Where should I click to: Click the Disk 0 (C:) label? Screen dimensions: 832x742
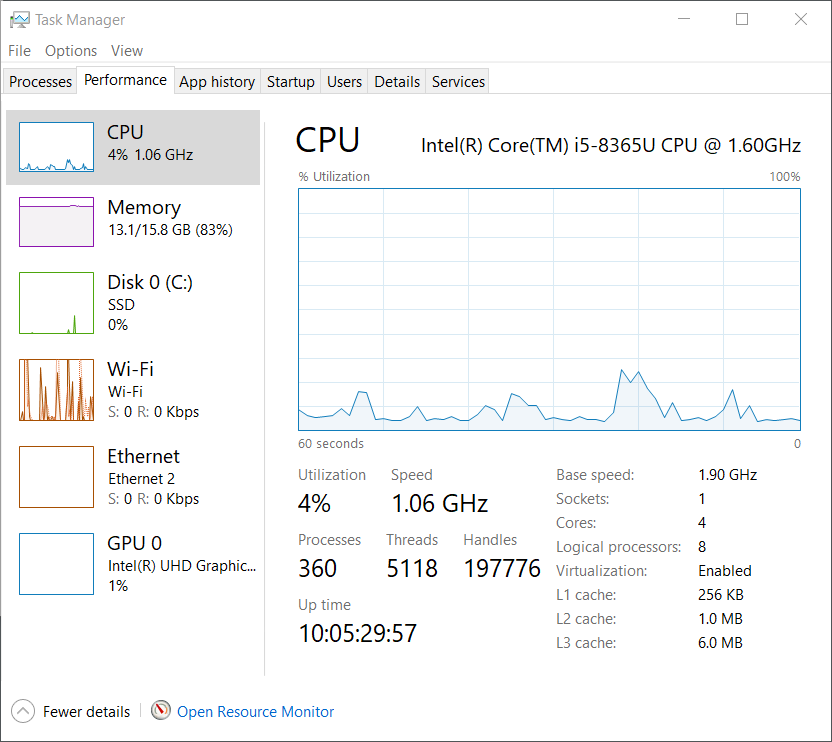(x=150, y=282)
